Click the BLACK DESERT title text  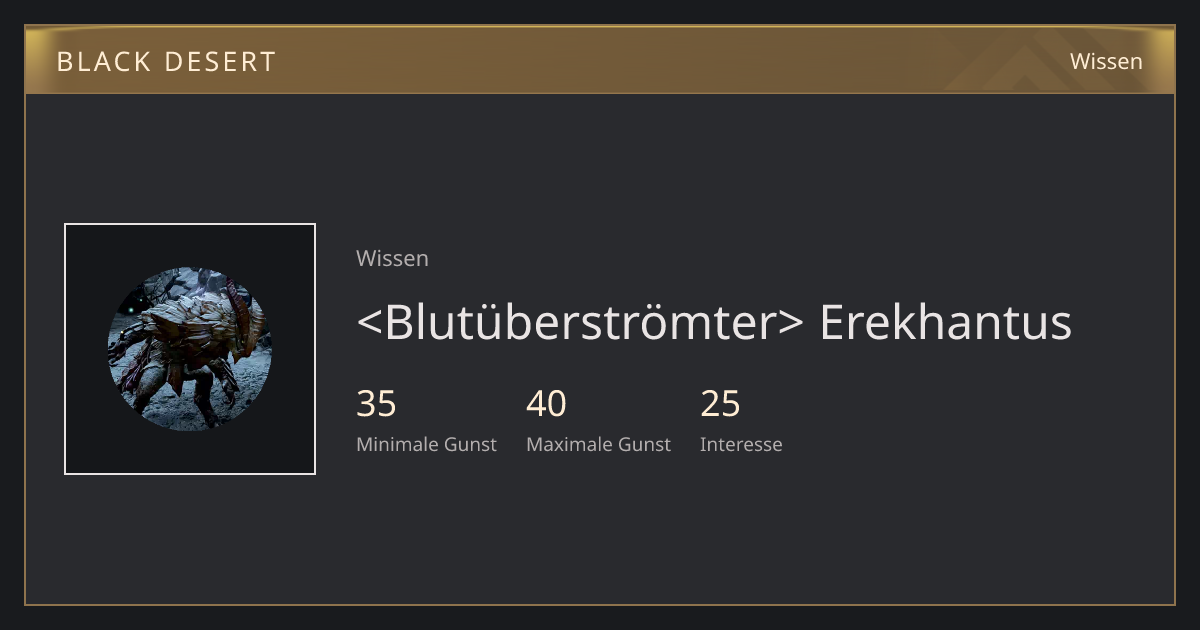(x=166, y=62)
